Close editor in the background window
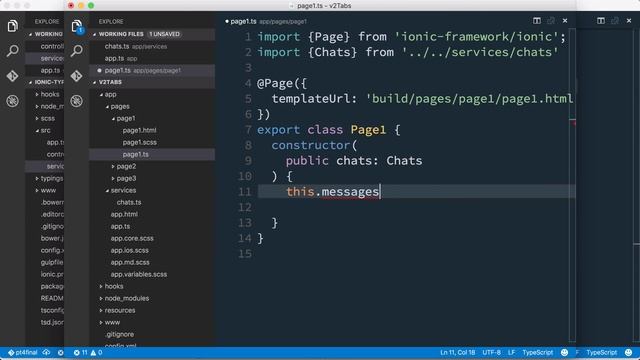640x360 pixels. [629, 20]
